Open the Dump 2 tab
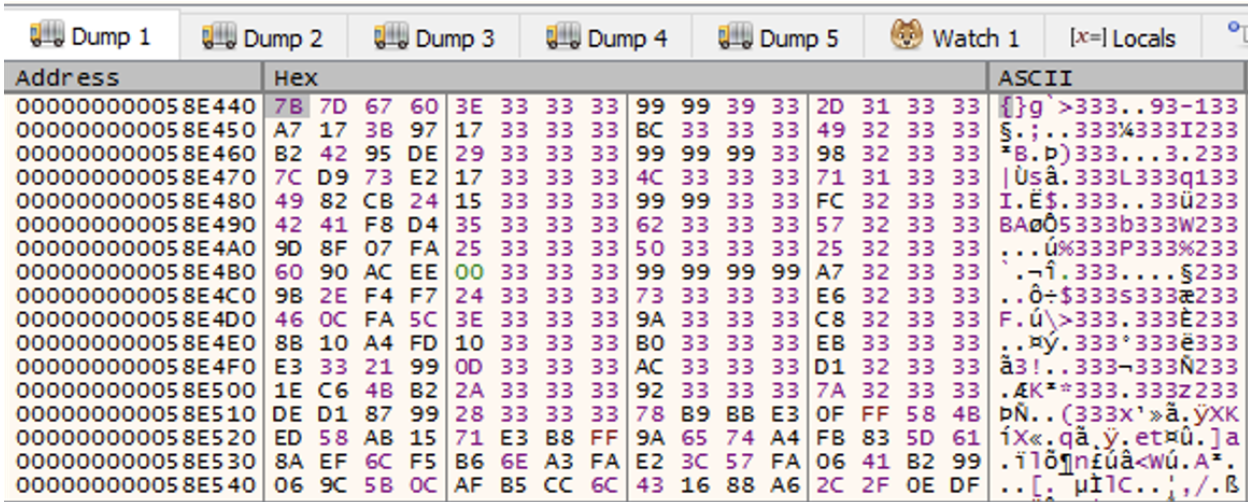 263,39
